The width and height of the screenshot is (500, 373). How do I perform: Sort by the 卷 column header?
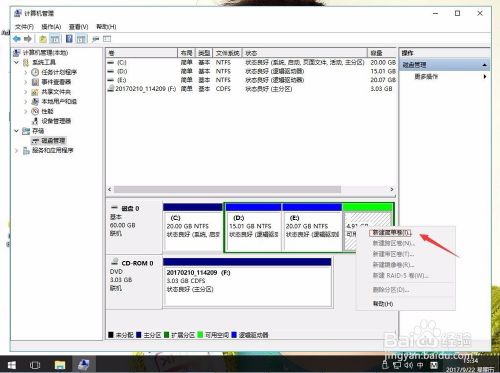tap(142, 53)
